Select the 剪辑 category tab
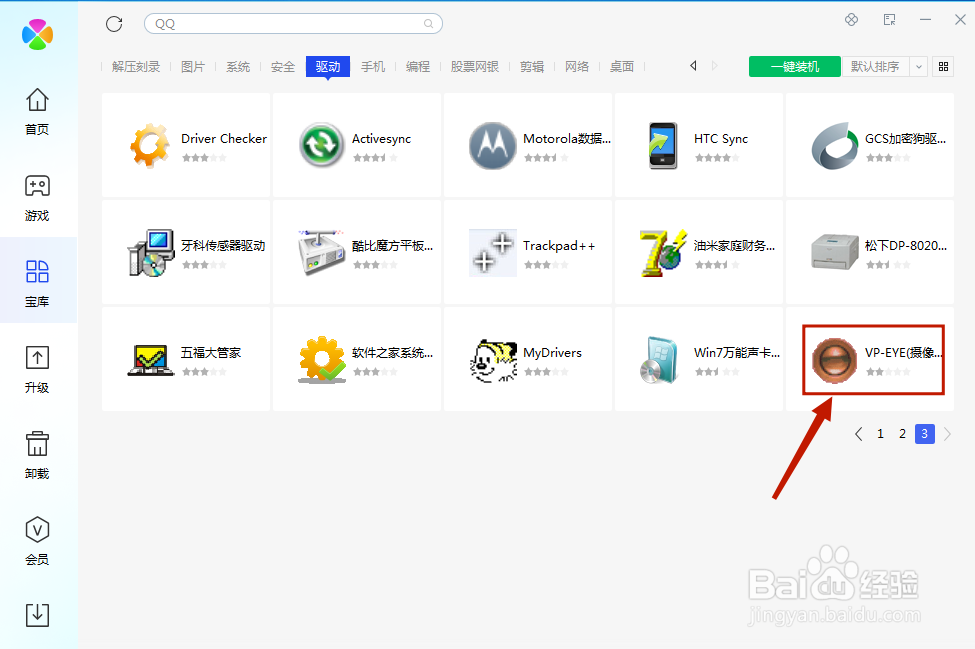Viewport: 975px width, 649px height. pyautogui.click(x=532, y=67)
